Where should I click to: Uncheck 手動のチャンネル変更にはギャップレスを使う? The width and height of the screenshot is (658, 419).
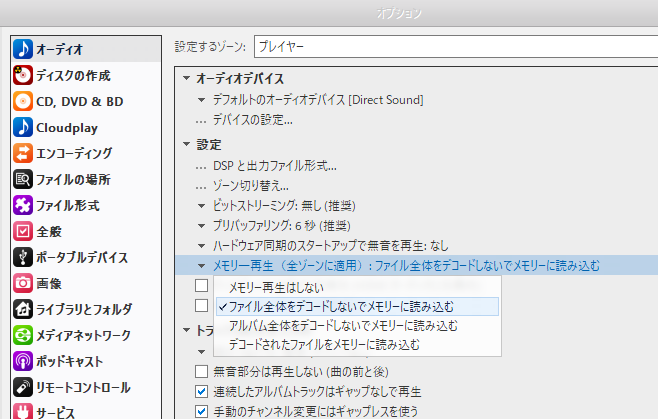click(x=201, y=411)
